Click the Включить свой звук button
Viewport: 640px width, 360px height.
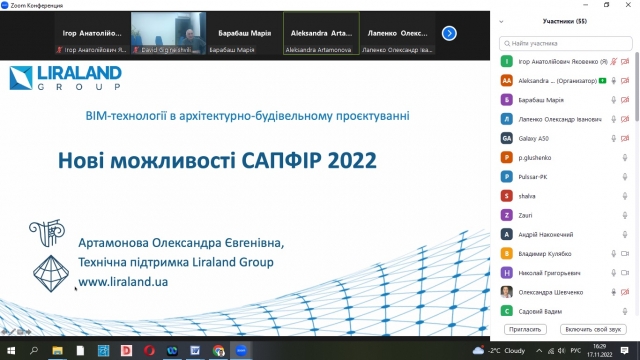pyautogui.click(x=593, y=329)
